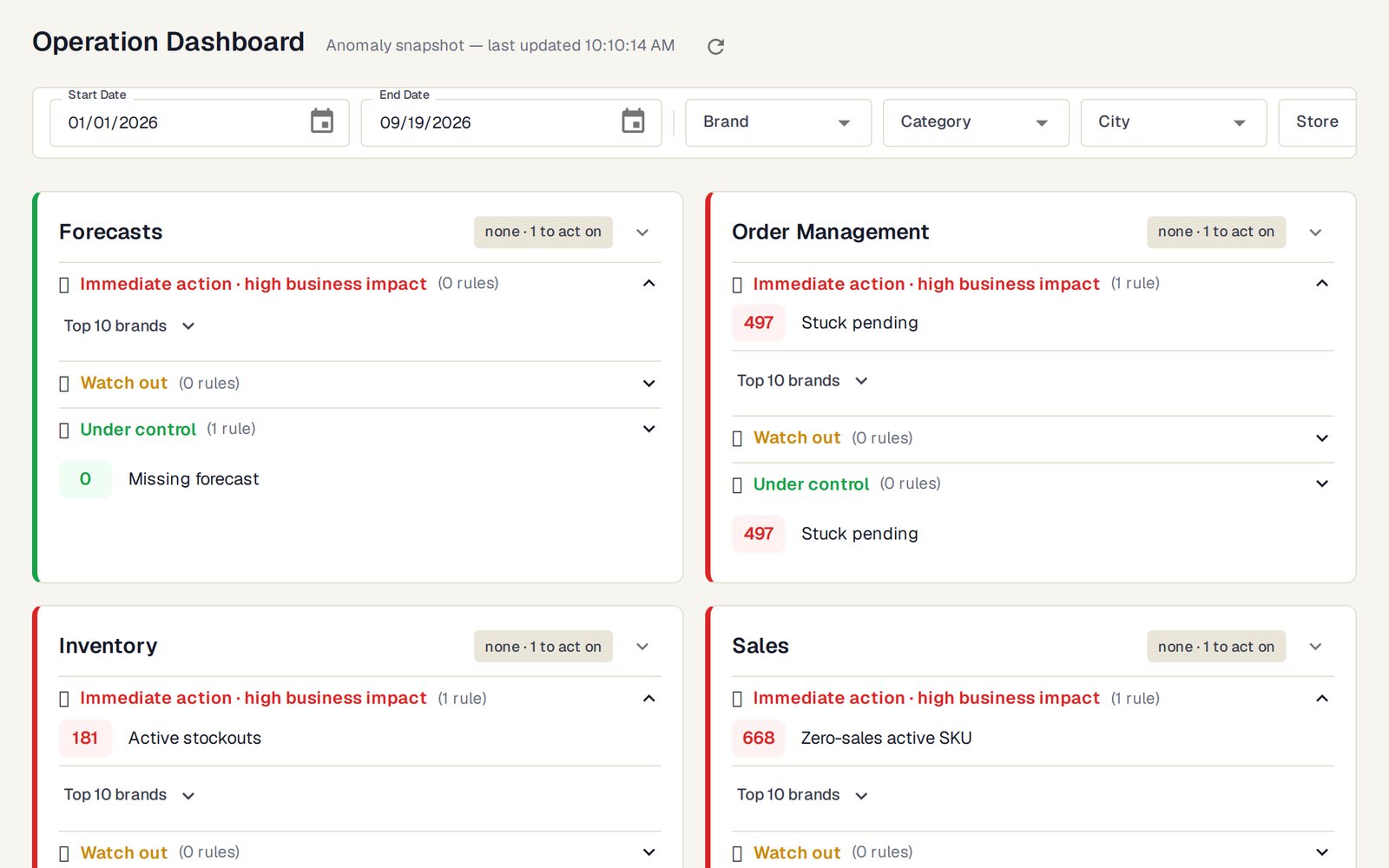Click the Active stockouts rule row
The height and width of the screenshot is (868, 1389).
tap(359, 739)
